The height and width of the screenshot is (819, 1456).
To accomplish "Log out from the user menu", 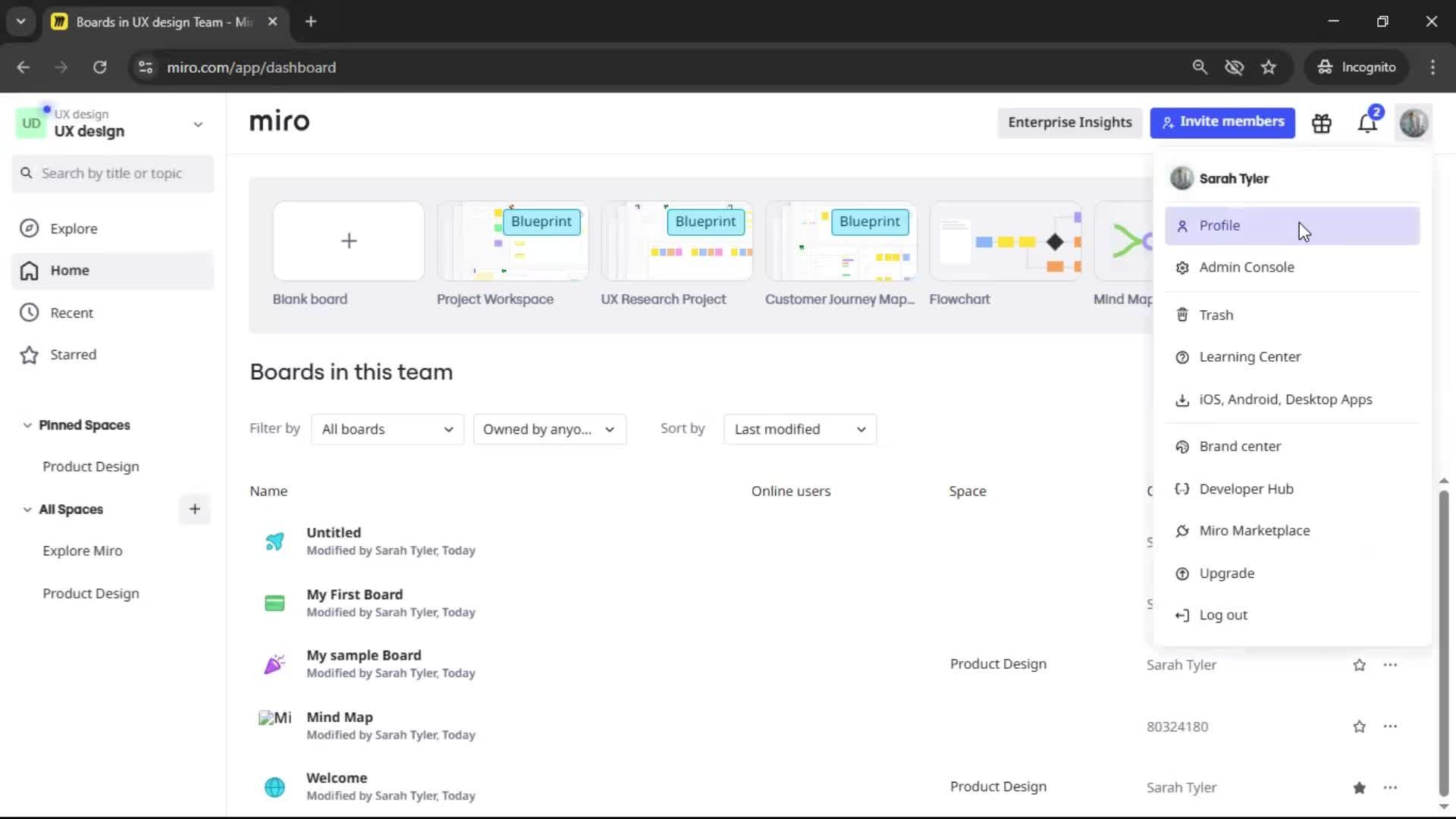I will (x=1292, y=615).
